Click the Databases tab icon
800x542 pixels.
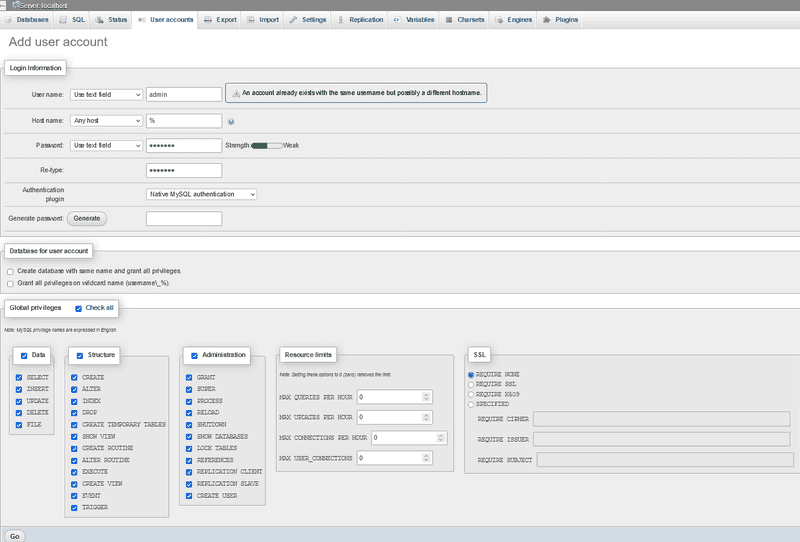point(8,20)
